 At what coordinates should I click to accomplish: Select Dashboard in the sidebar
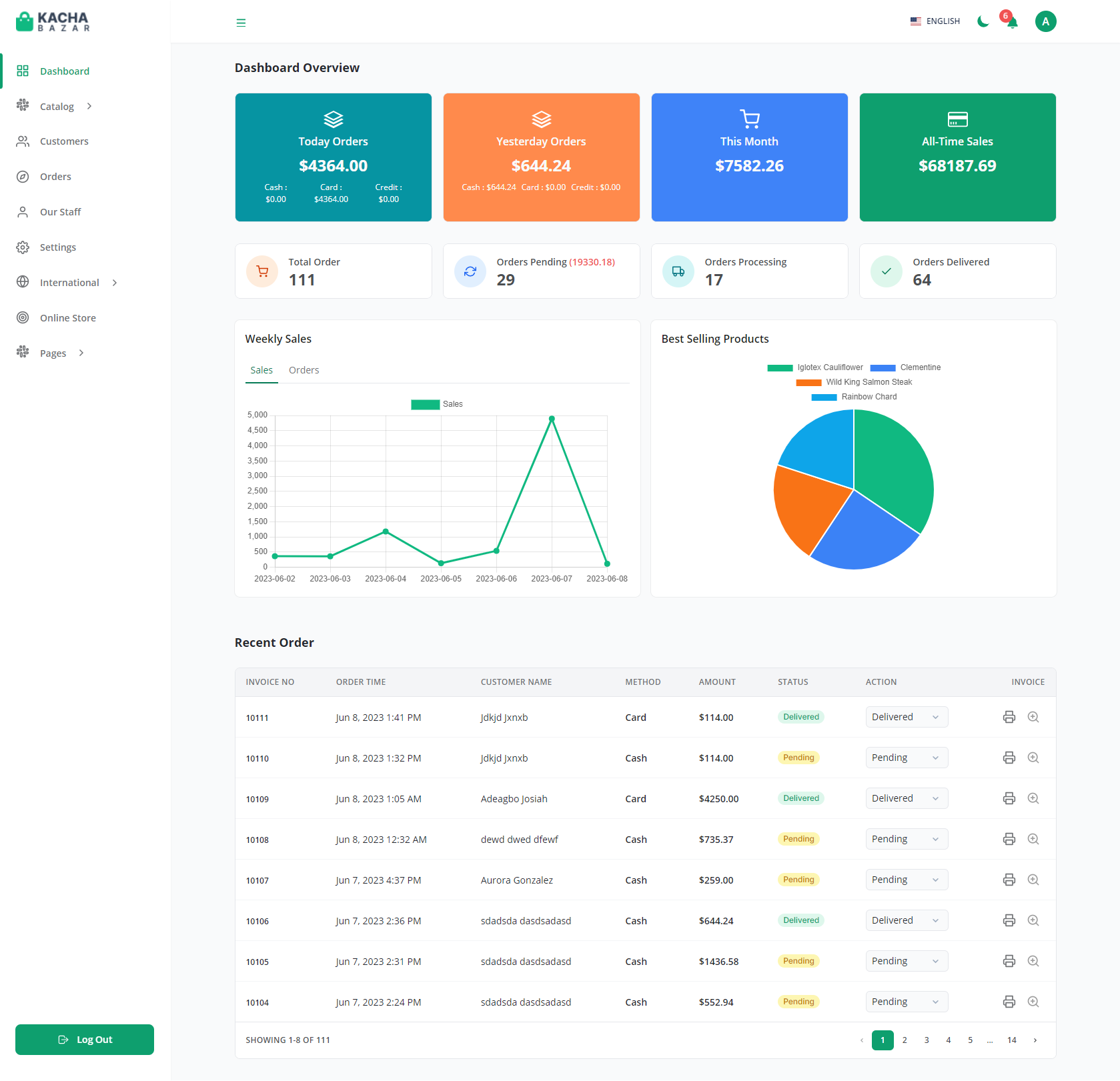(64, 71)
